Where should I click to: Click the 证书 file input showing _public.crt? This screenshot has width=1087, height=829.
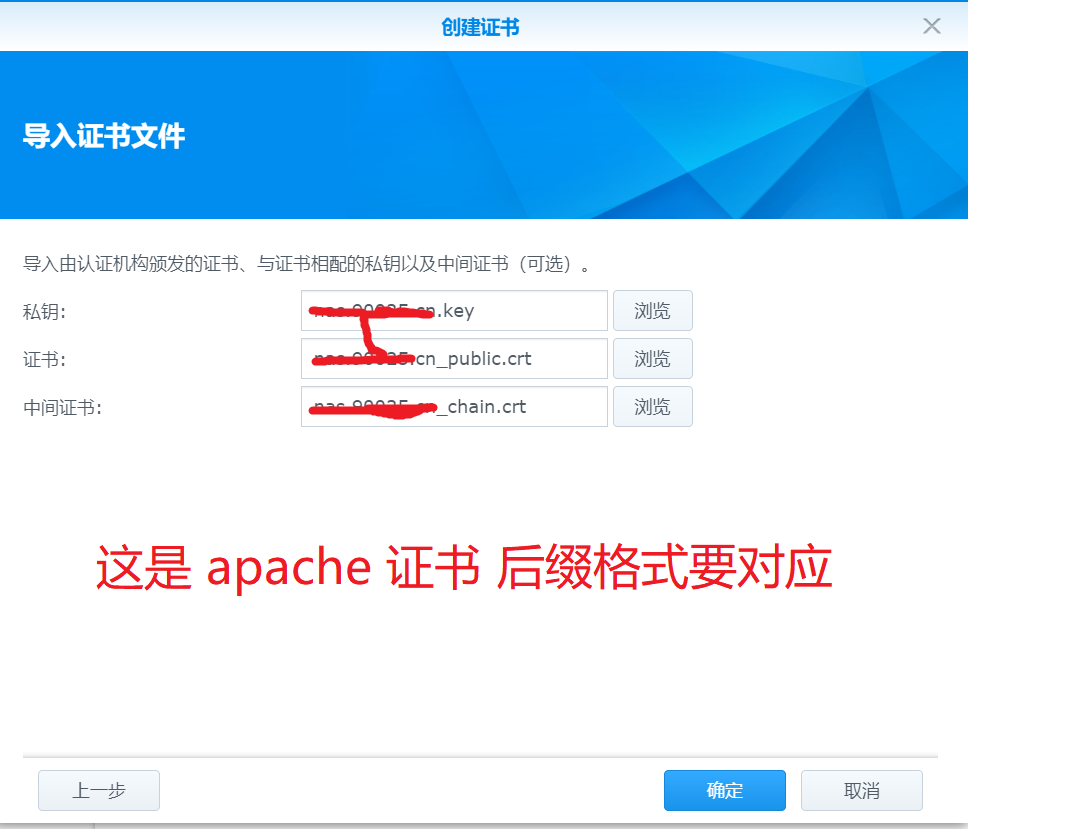tap(454, 358)
